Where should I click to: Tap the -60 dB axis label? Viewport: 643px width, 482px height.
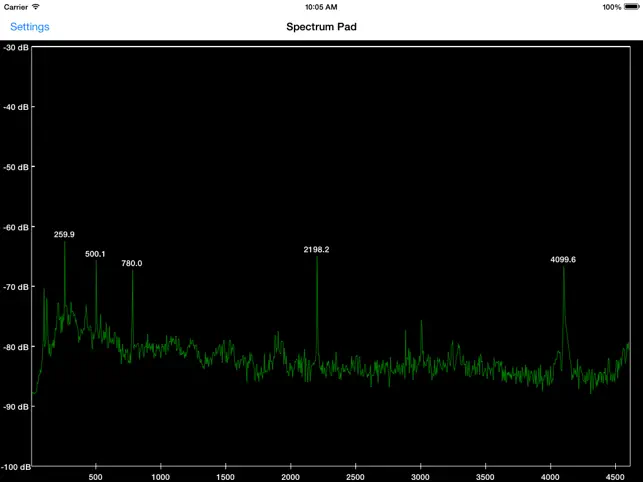(16, 227)
